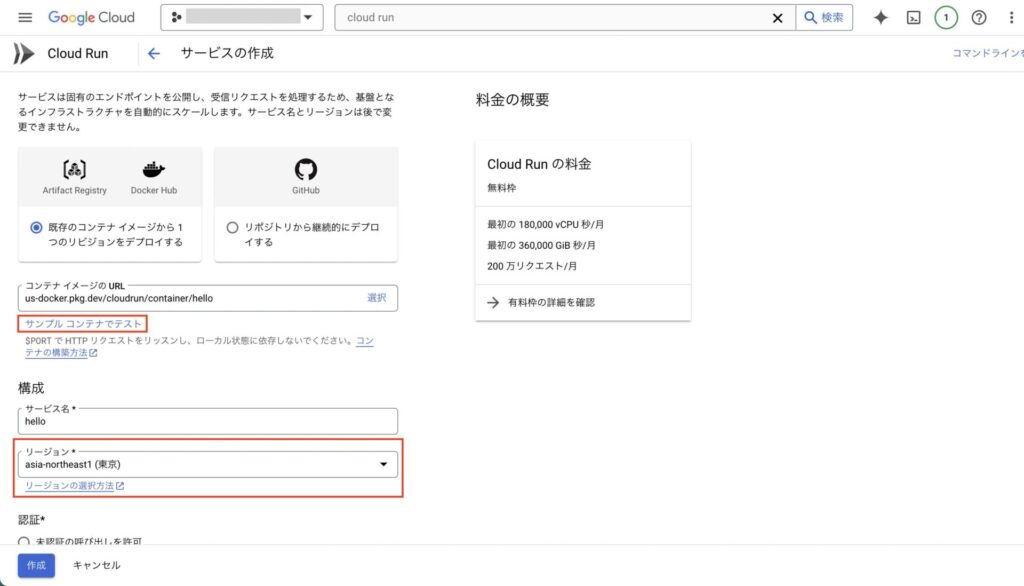1024x586 pixels.
Task: Open the リージョンの選択方法 help link
Action: (x=74, y=486)
